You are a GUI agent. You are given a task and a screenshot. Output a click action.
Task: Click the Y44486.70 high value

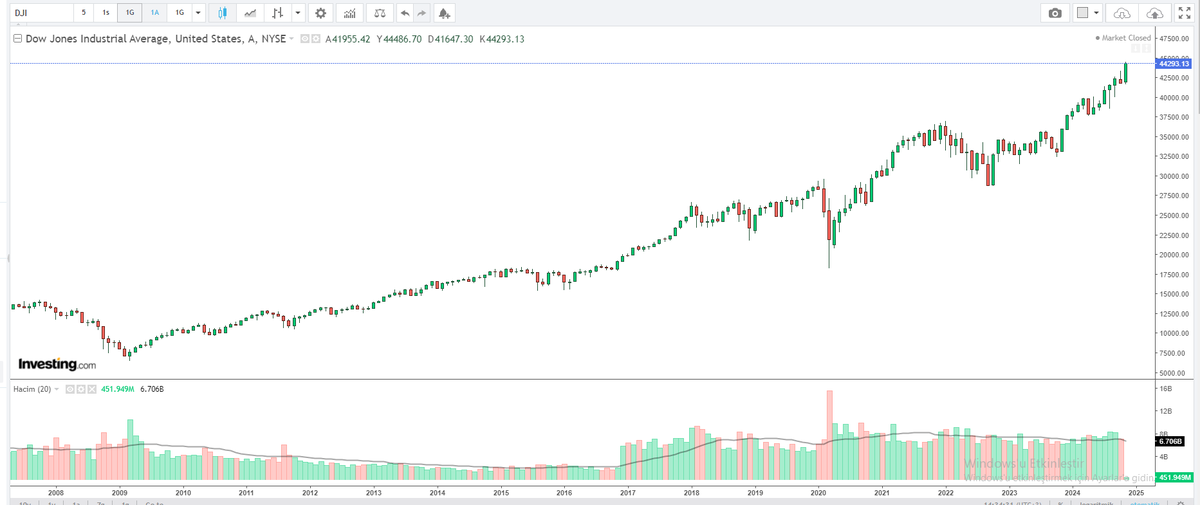pyautogui.click(x=399, y=39)
